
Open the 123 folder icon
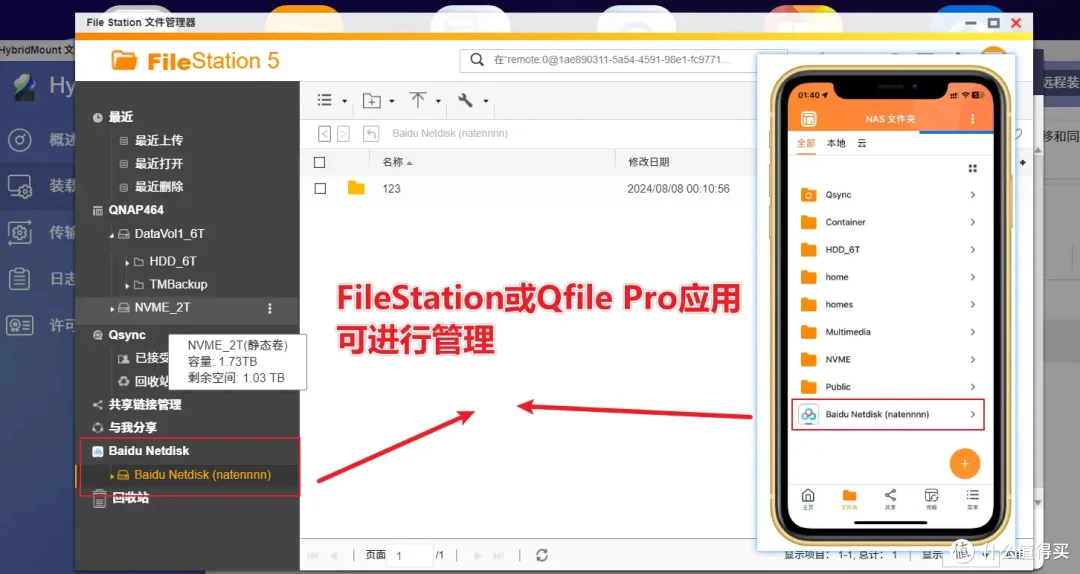[356, 187]
